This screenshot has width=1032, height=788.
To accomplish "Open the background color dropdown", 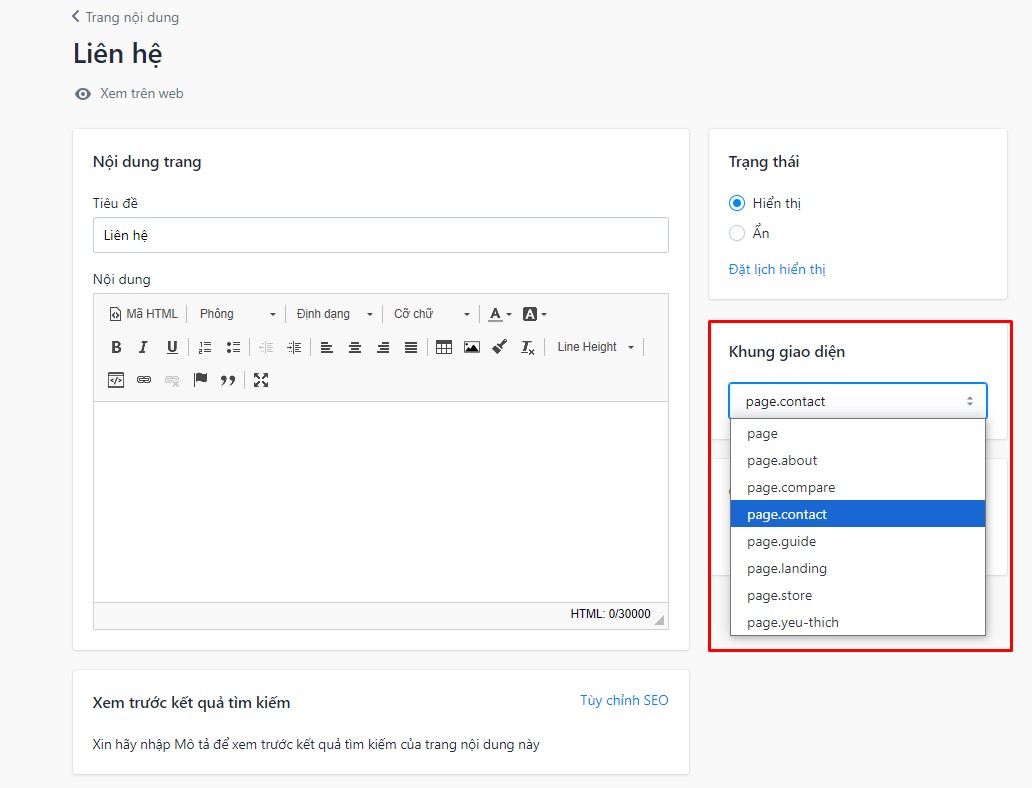I will click(x=534, y=314).
